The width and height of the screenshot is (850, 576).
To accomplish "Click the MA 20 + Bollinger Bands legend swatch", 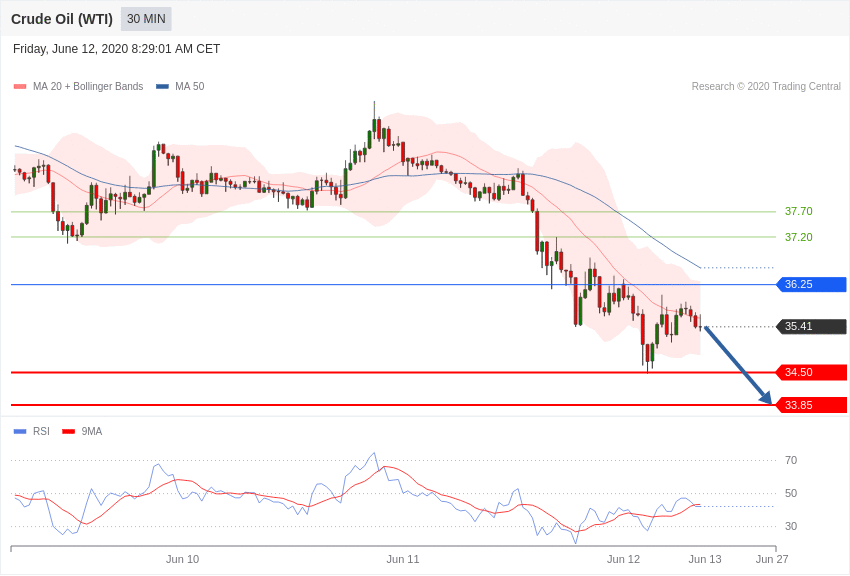I will [x=20, y=87].
